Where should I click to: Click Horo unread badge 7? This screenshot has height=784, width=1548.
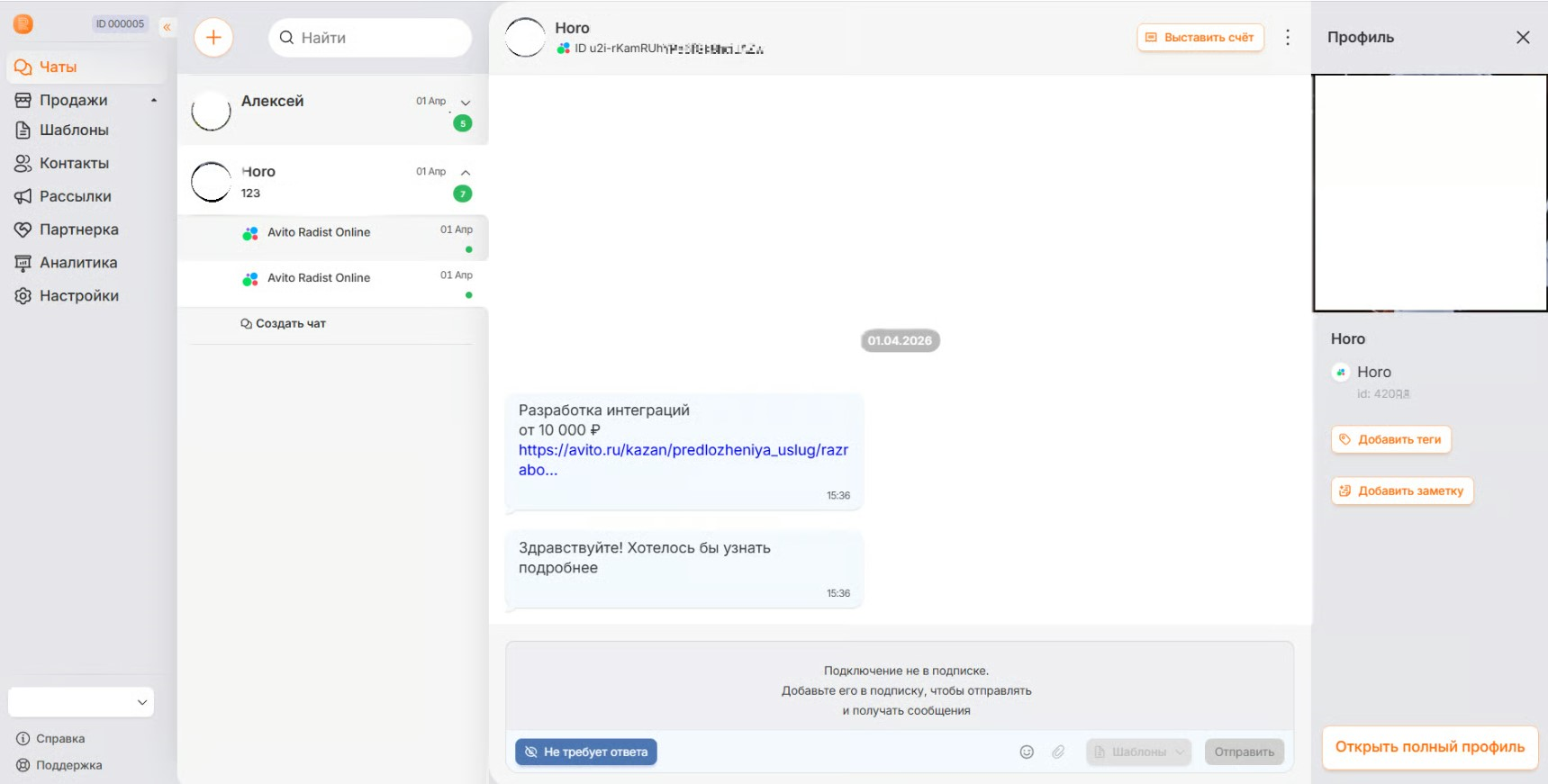[463, 194]
